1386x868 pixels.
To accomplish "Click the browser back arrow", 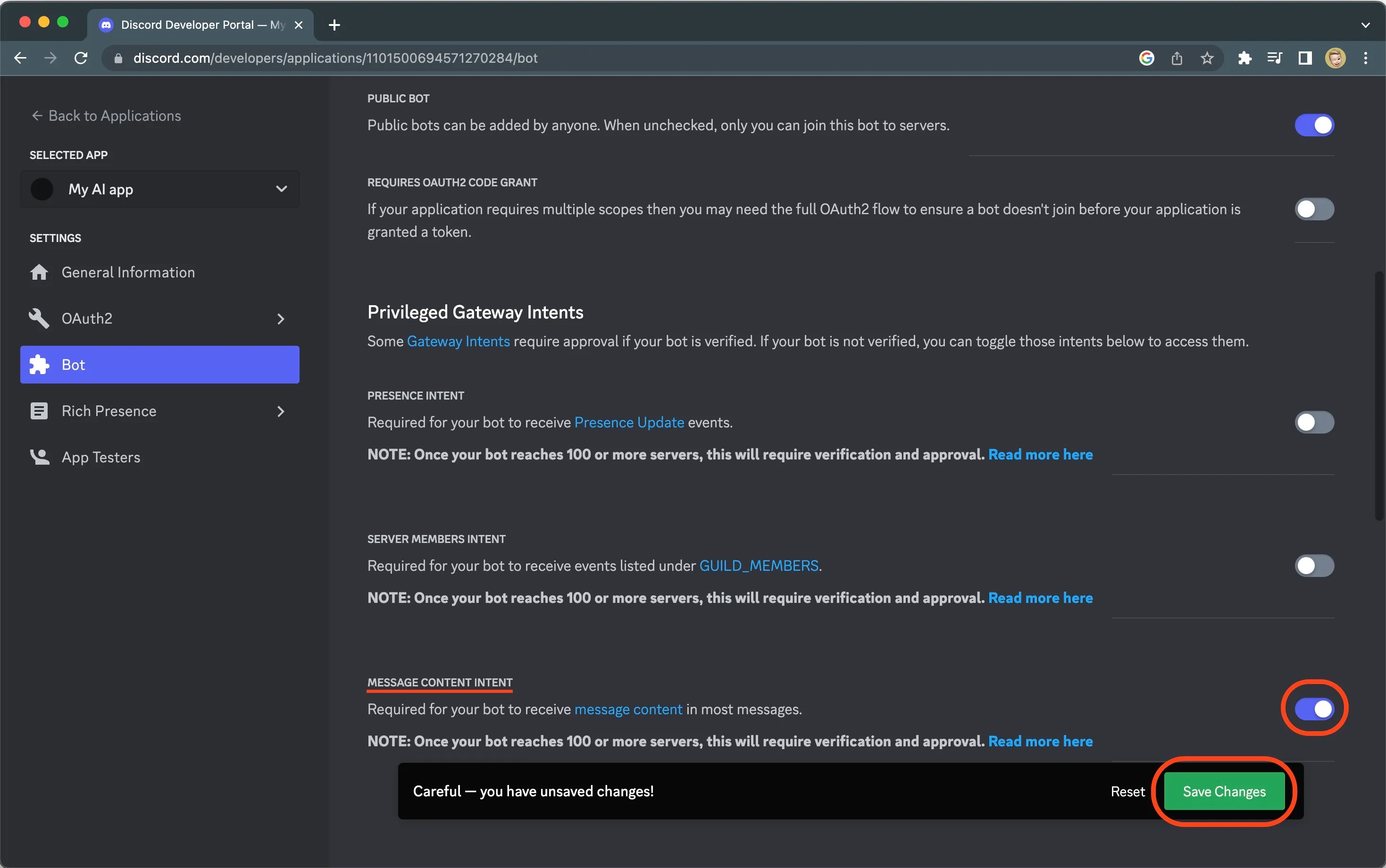I will tap(20, 58).
